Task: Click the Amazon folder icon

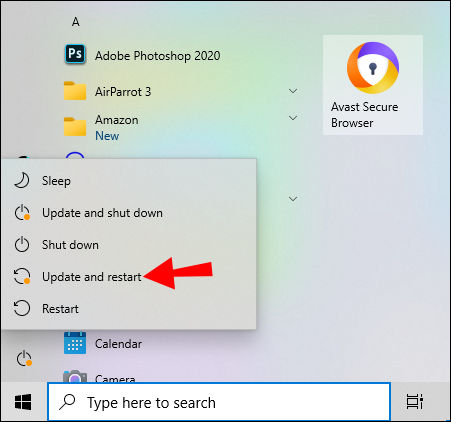Action: (x=75, y=127)
